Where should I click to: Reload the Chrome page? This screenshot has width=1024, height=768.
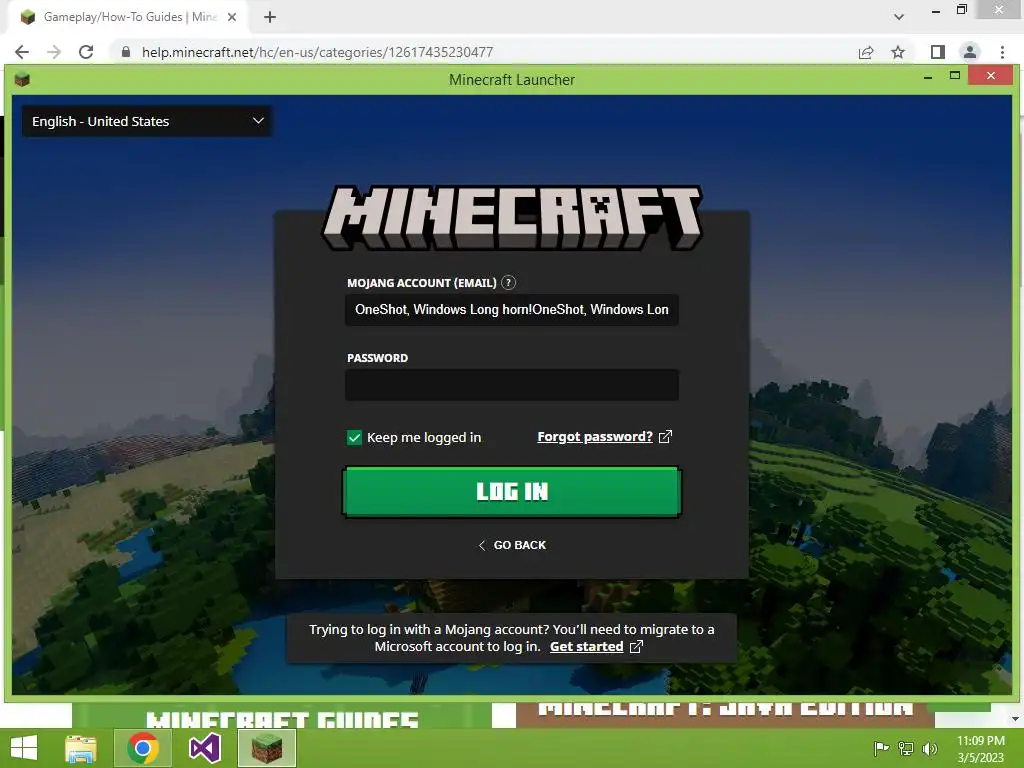point(86,52)
